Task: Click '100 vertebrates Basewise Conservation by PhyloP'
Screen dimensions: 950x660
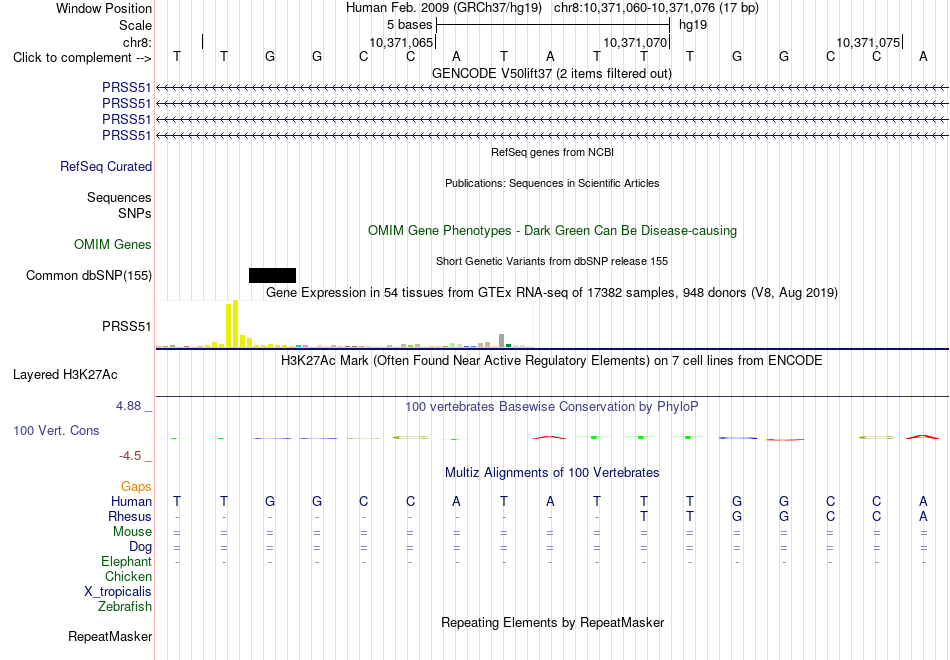Action: click(x=552, y=407)
